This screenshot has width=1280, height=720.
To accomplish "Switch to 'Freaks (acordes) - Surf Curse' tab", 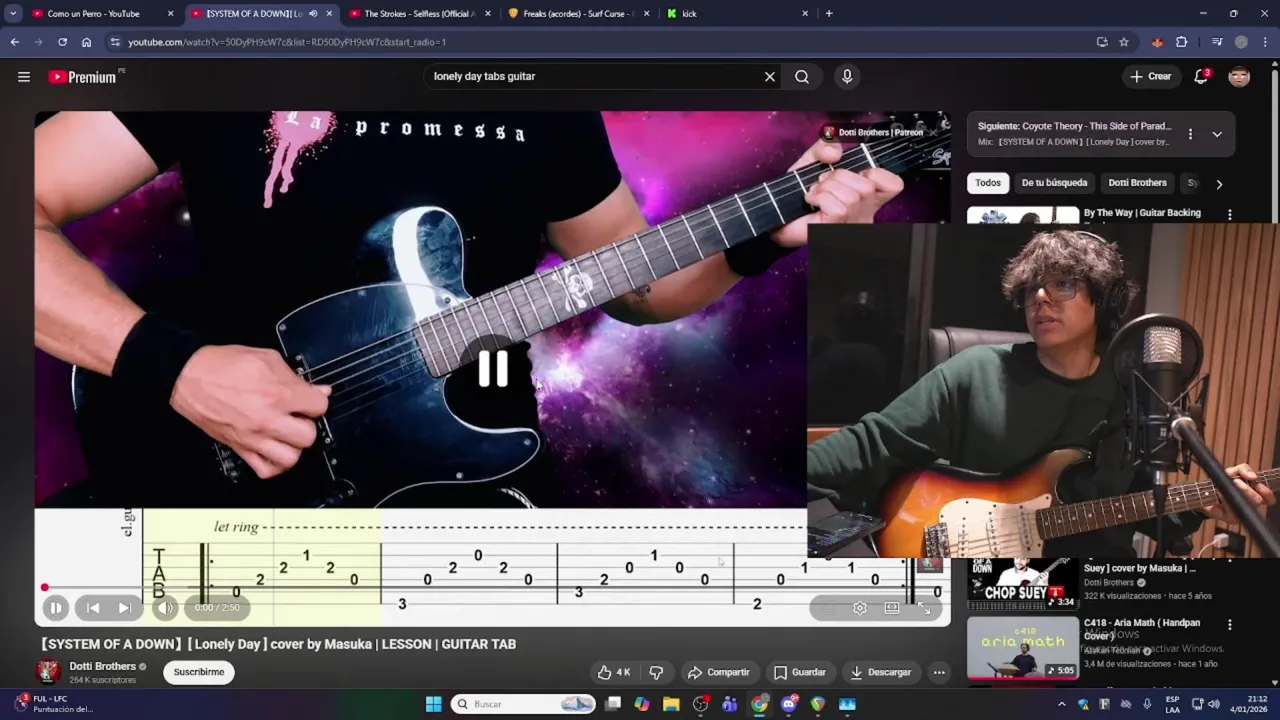I will [578, 14].
